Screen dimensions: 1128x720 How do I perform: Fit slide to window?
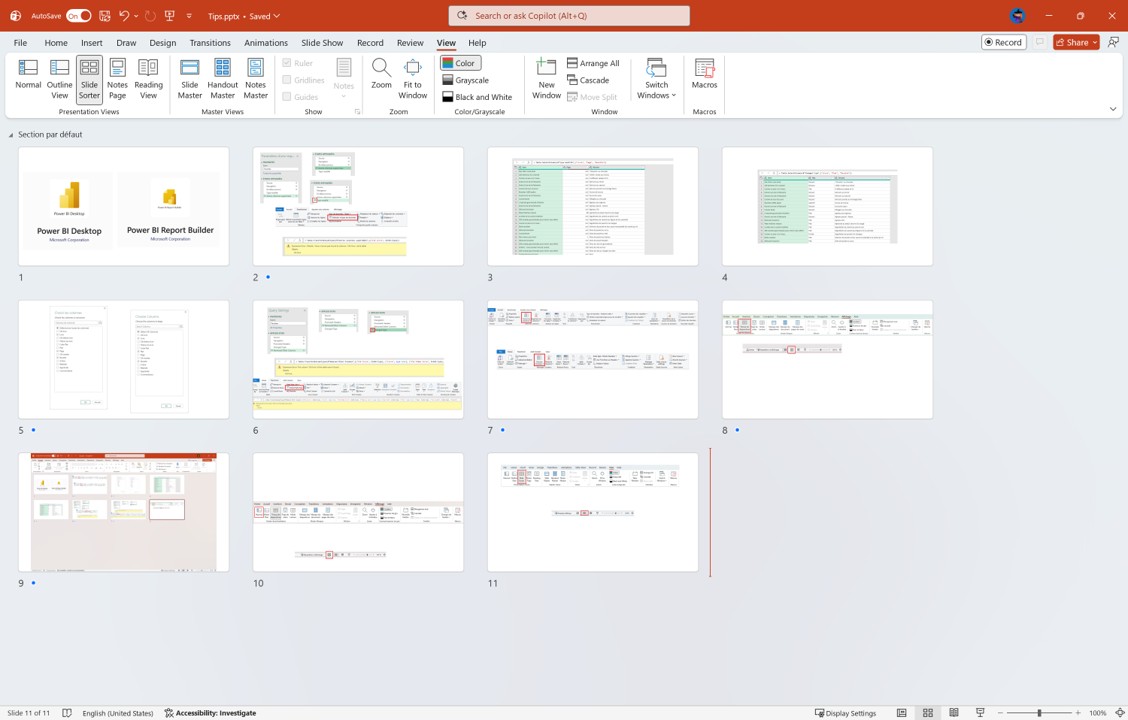(x=412, y=78)
